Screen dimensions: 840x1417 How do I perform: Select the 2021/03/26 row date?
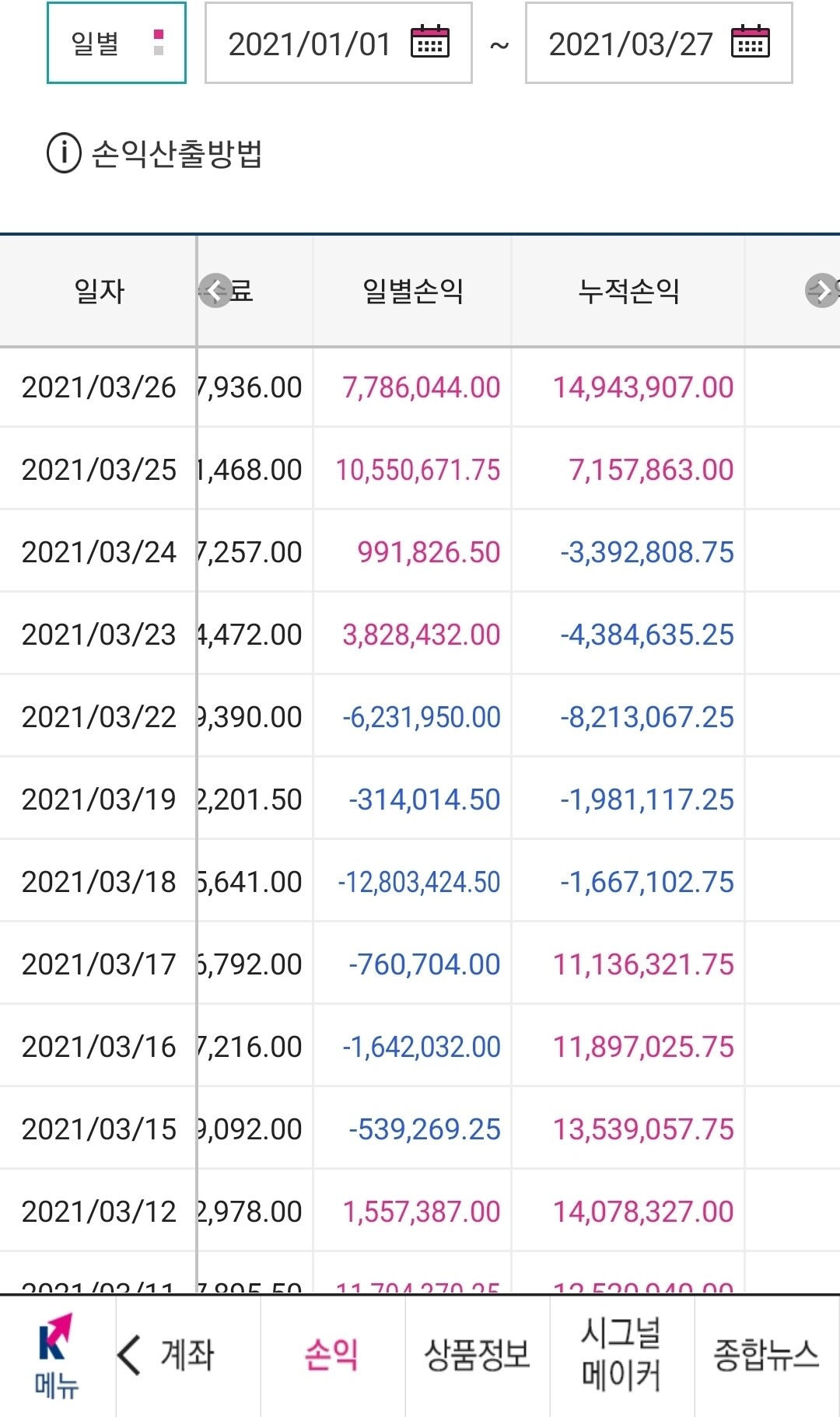tap(99, 387)
